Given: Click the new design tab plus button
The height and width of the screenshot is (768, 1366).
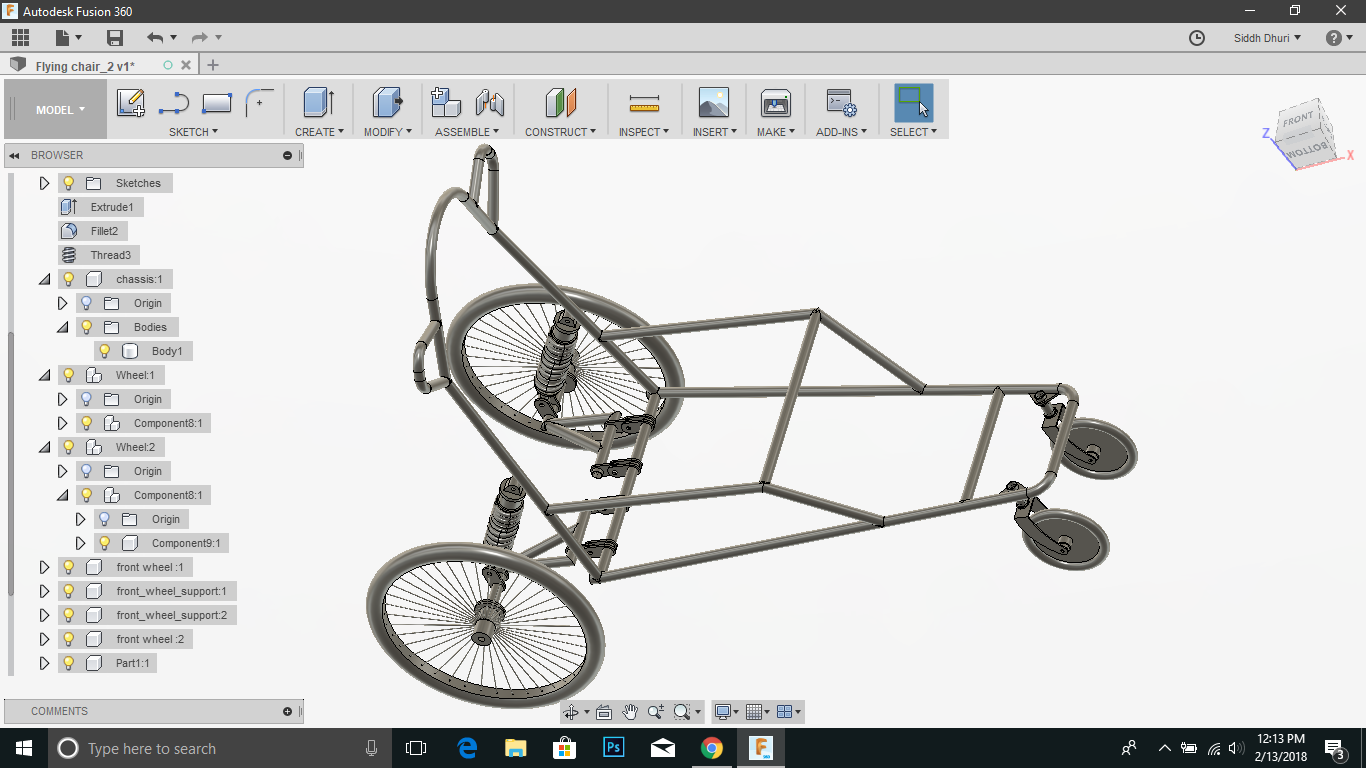Looking at the screenshot, I should [x=212, y=65].
